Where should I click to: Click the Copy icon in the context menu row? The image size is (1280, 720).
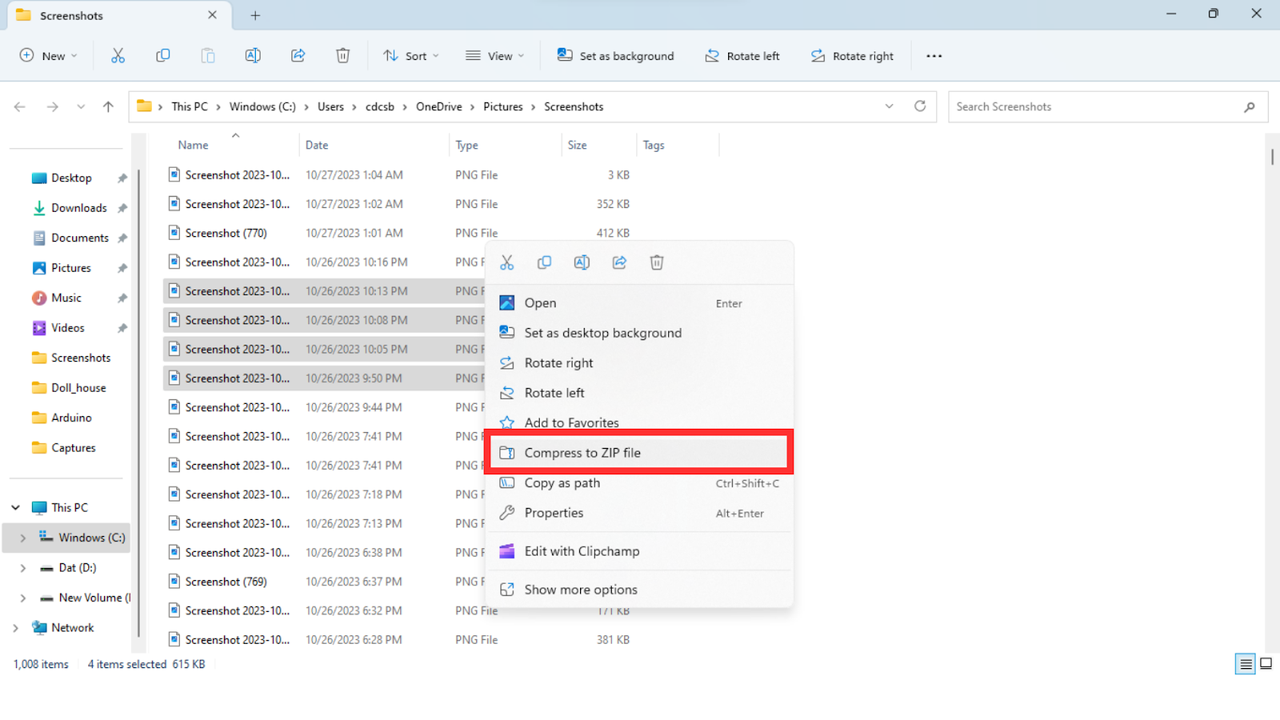pos(544,262)
